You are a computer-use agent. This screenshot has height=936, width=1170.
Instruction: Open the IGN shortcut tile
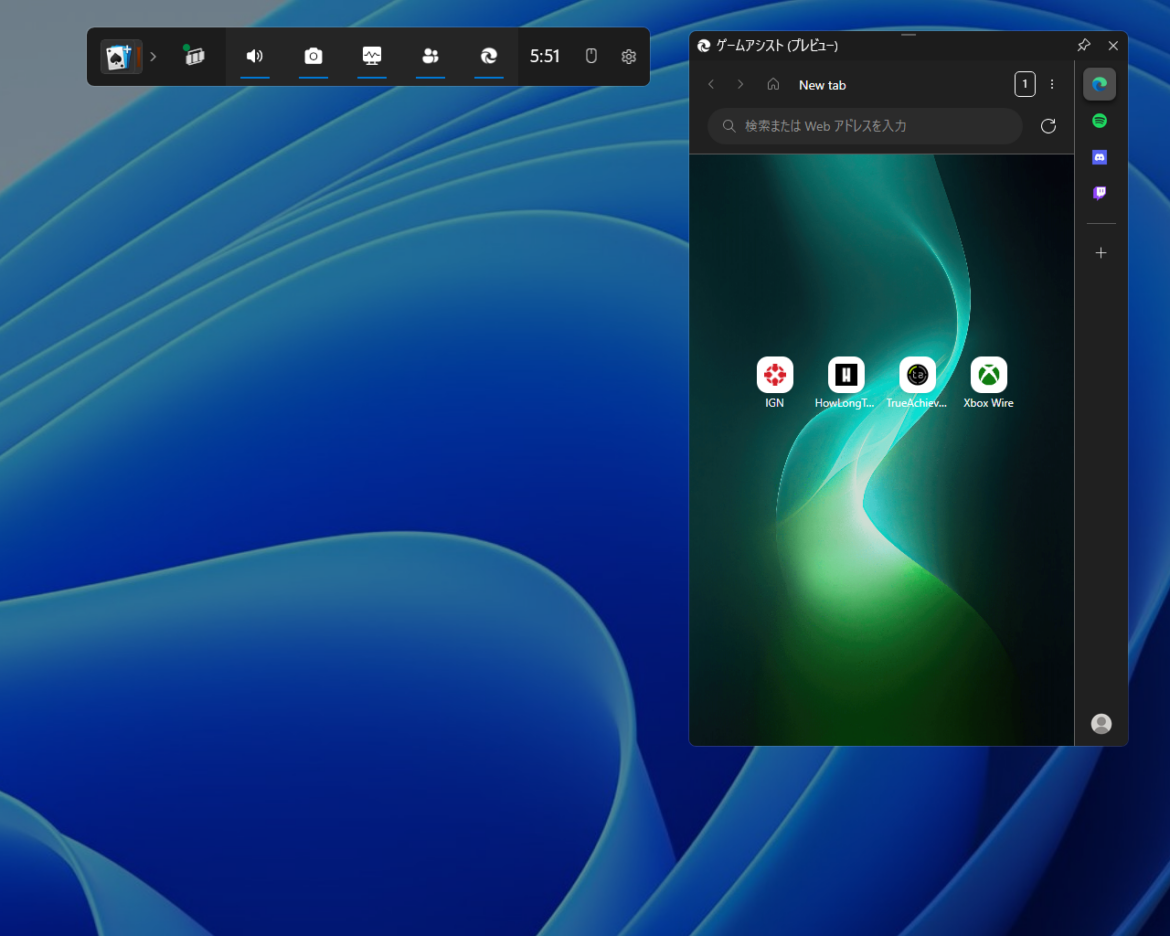(x=775, y=383)
